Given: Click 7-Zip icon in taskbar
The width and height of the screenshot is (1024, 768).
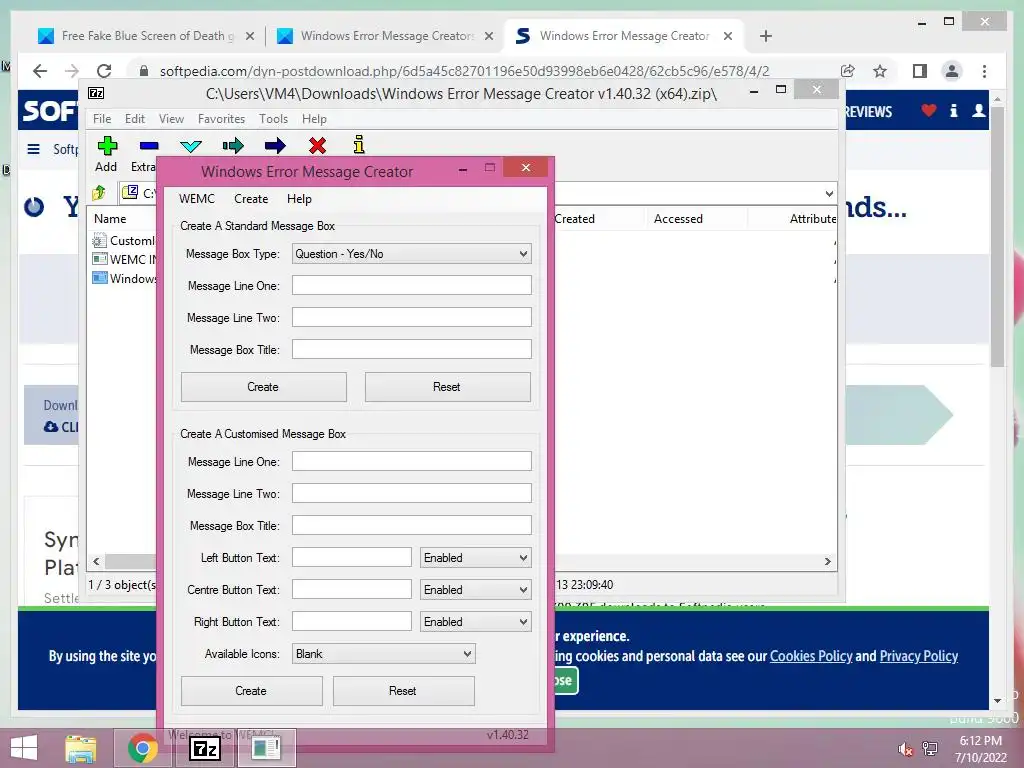Looking at the screenshot, I should 204,748.
